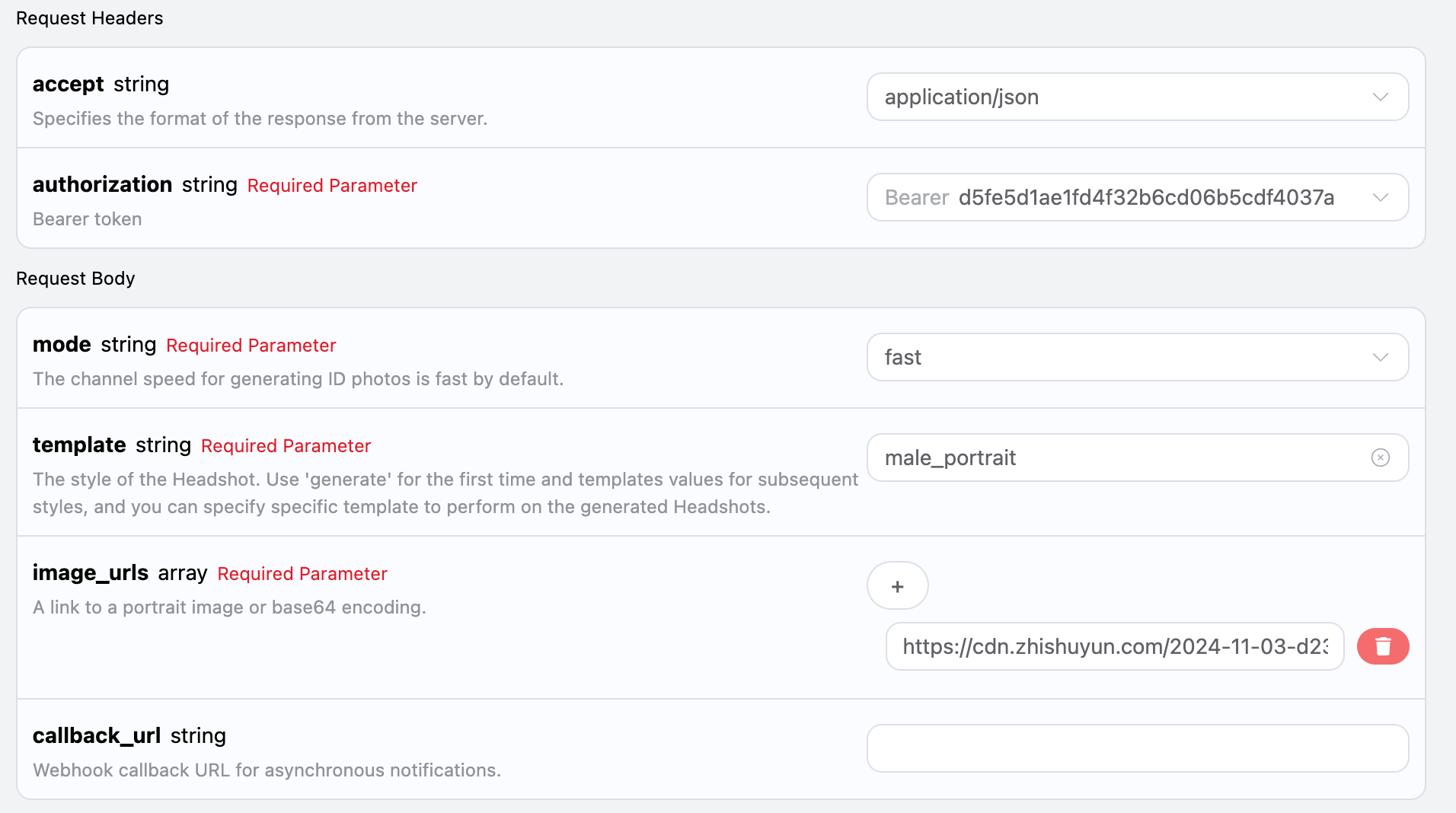
Task: Click the 'template' parameter name
Action: [79, 445]
